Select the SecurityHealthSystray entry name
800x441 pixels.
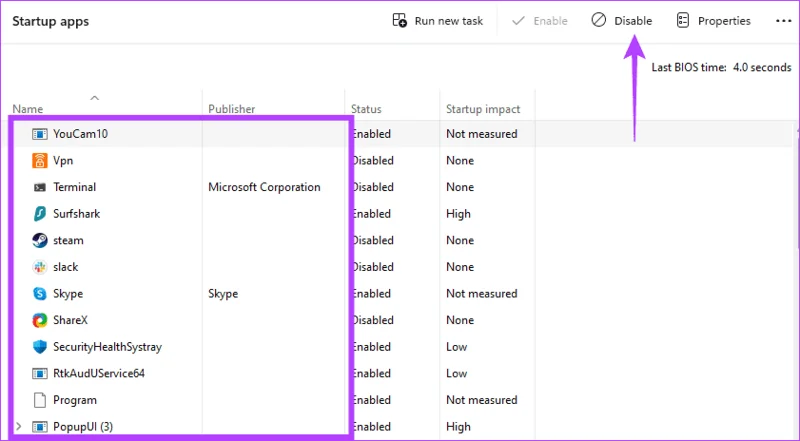[108, 347]
